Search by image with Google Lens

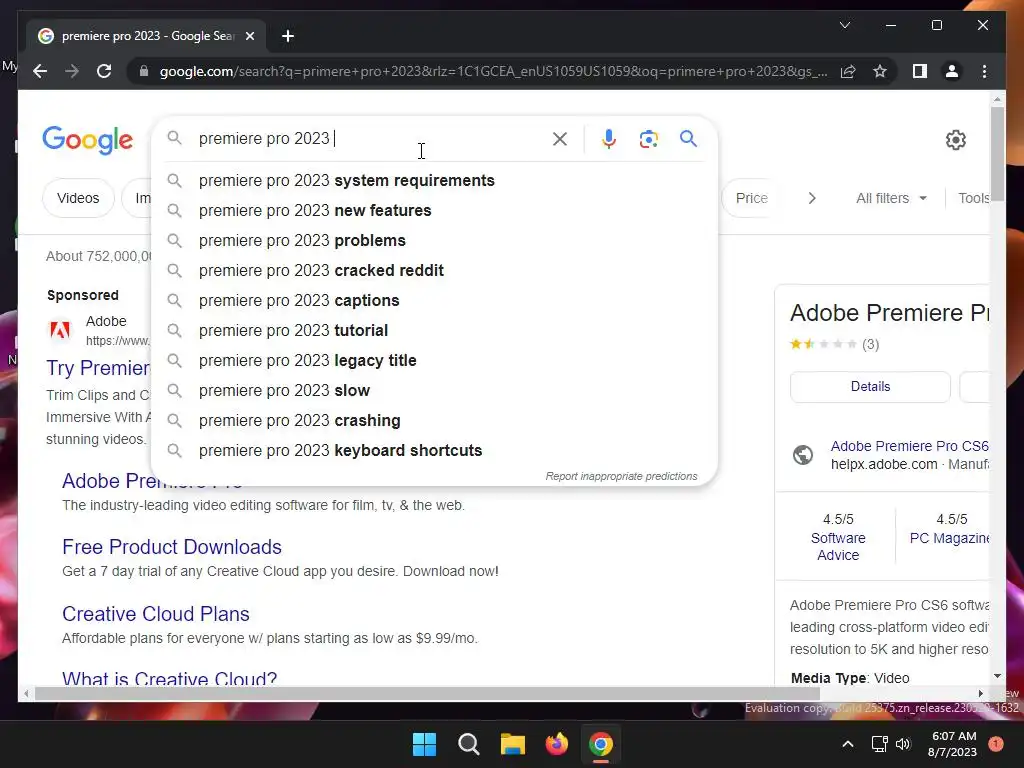648,138
